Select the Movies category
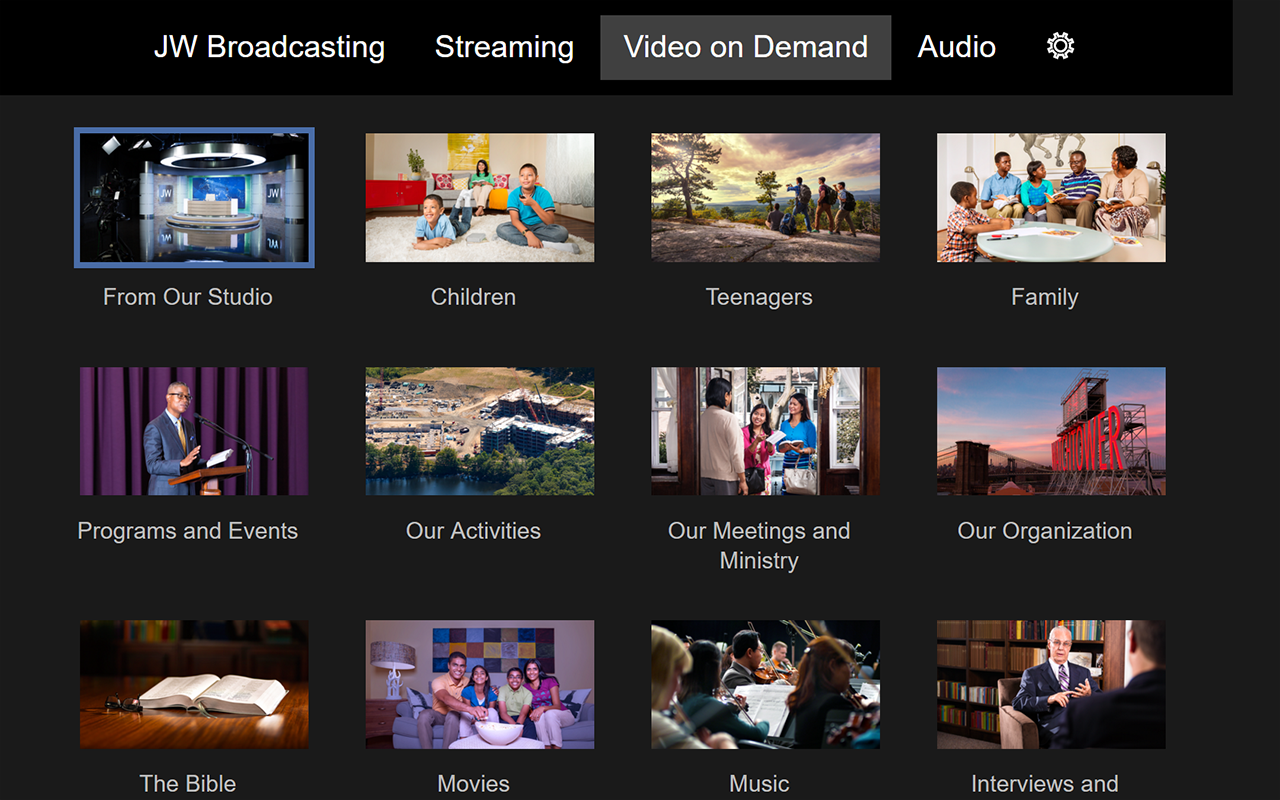Viewport: 1280px width, 800px height. click(479, 684)
